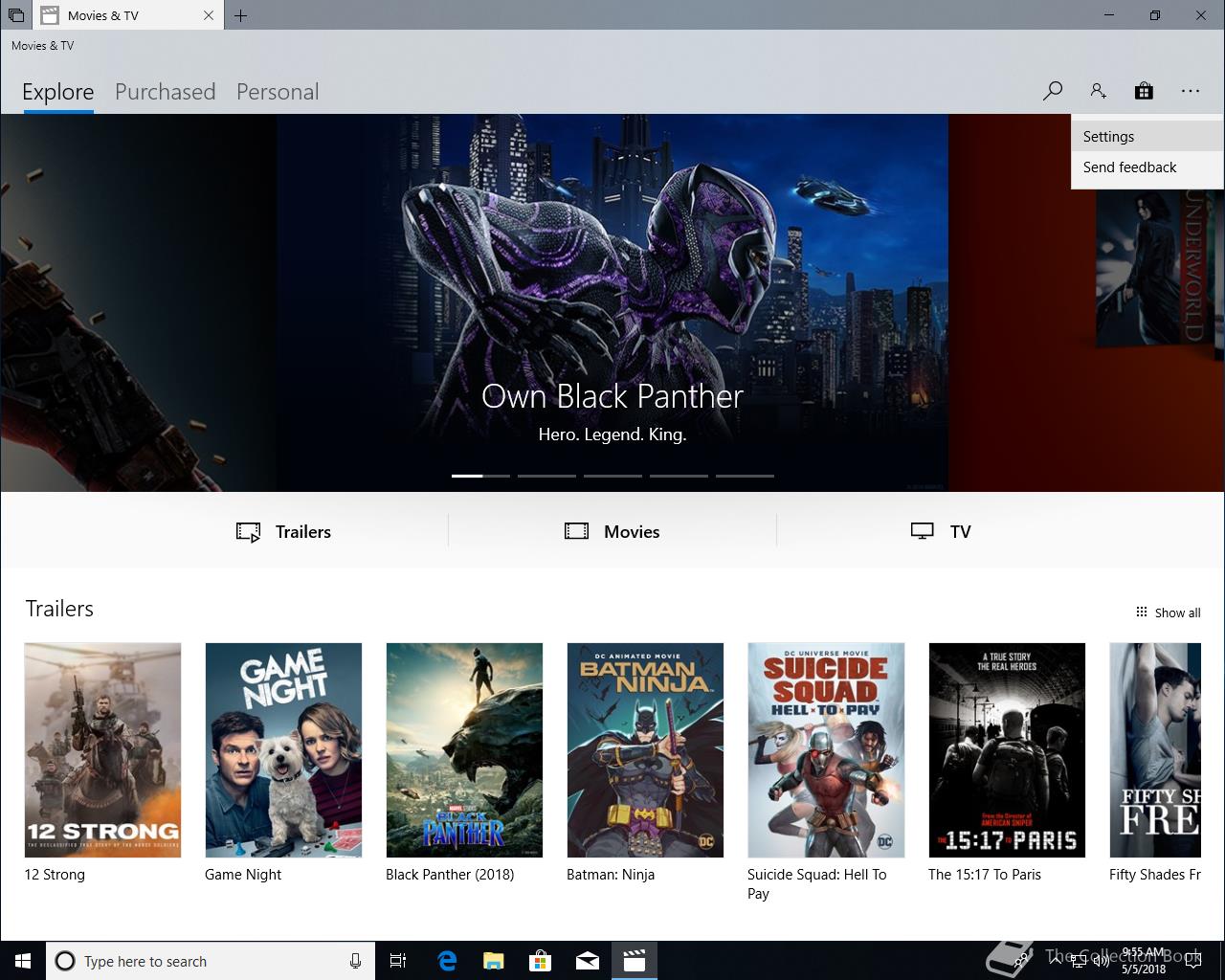Open the Black Panther (2018) poster
Screen dimensions: 1225x980
(464, 750)
